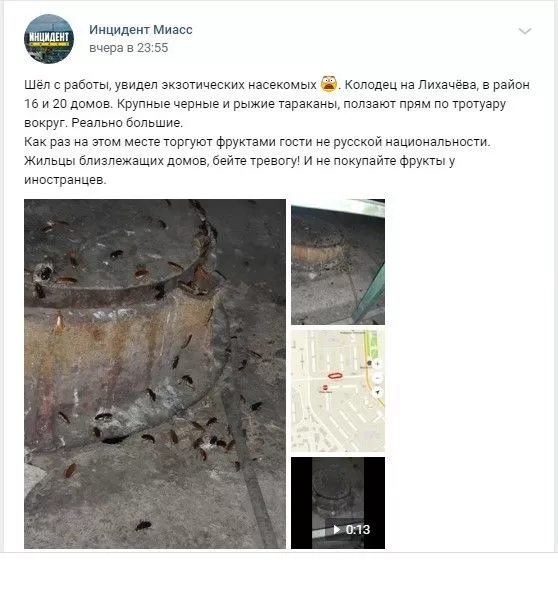
Task: Open the map screenshot thumbnail
Action: coord(338,391)
